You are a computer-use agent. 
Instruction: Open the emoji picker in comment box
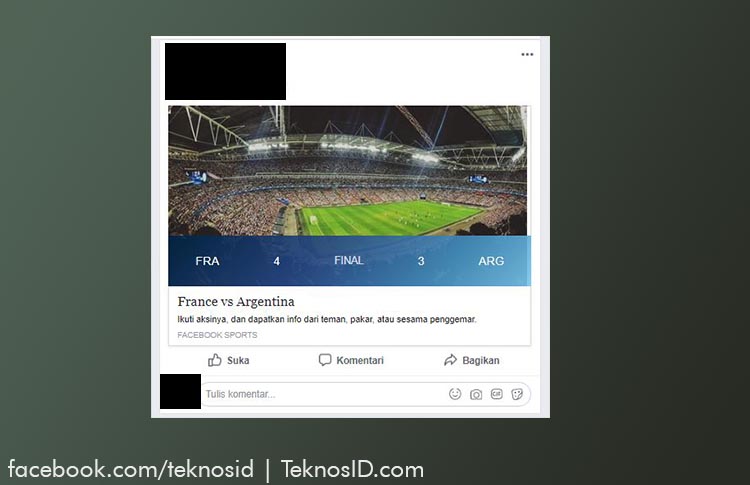(455, 394)
